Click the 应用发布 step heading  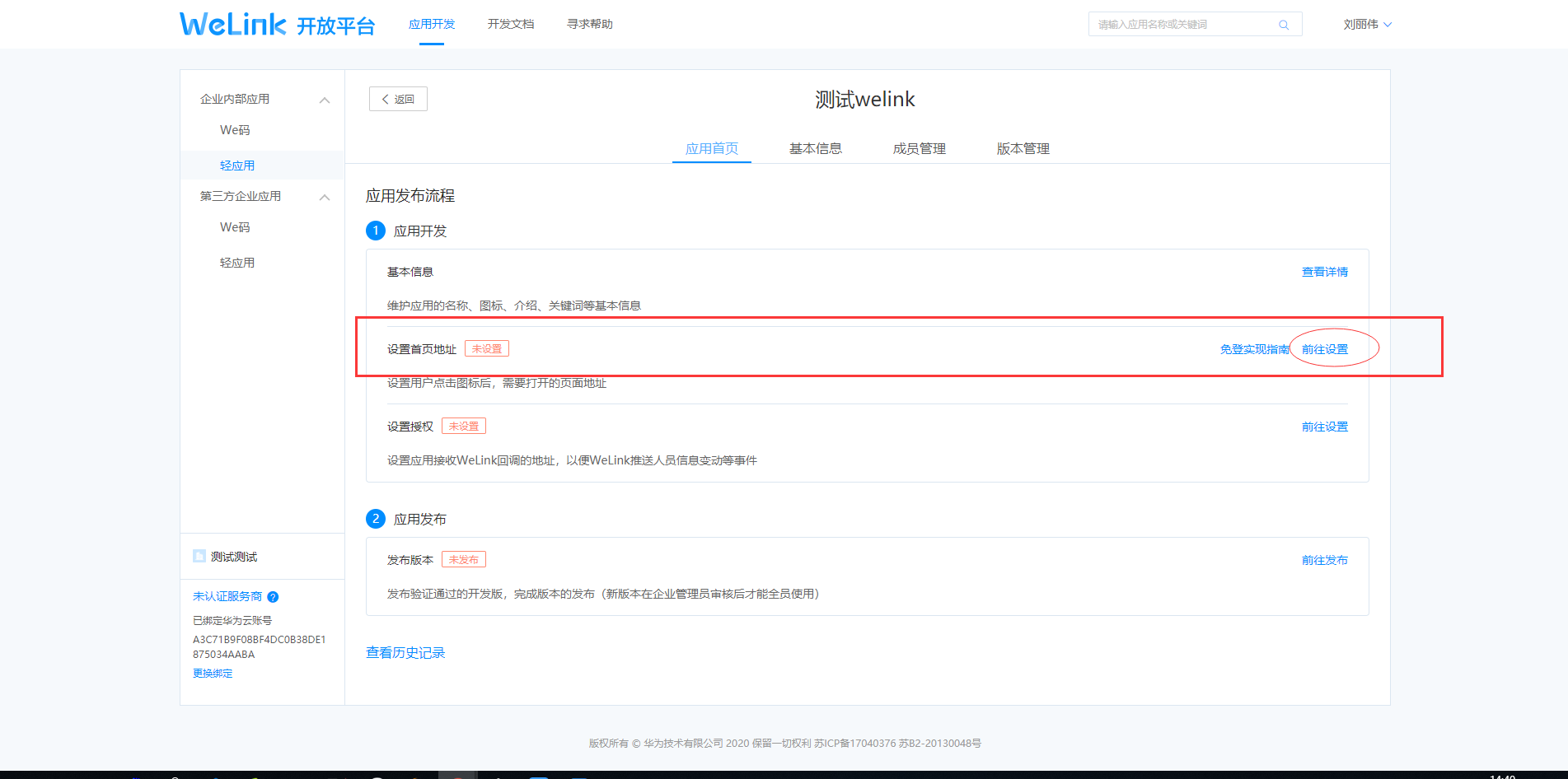click(420, 520)
